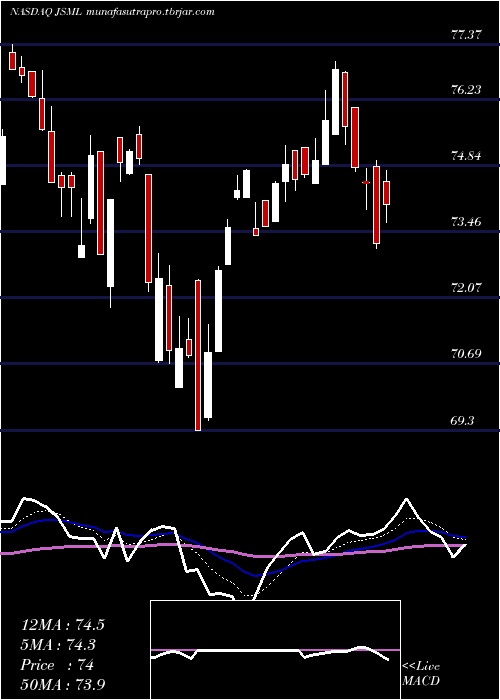Click the 77.37 price level label
The image size is (500, 700).
point(466,35)
